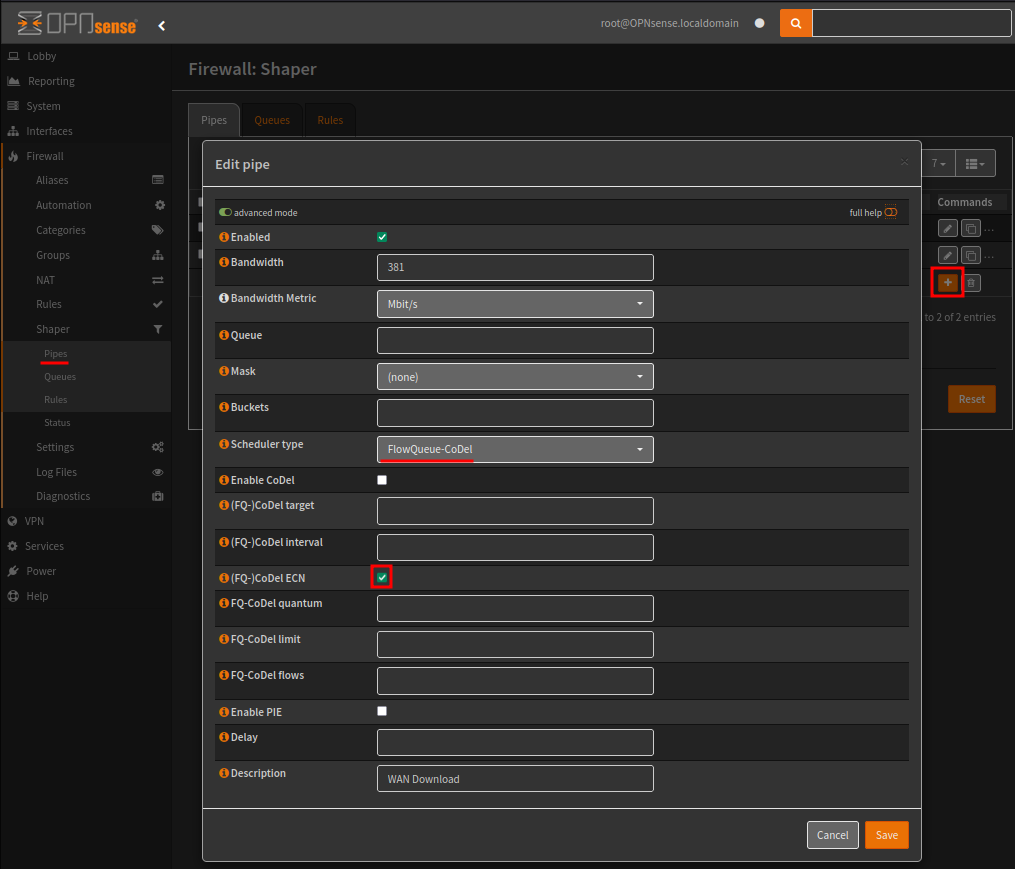
Task: Click the FQ-CoDel quantum input field
Action: click(515, 609)
